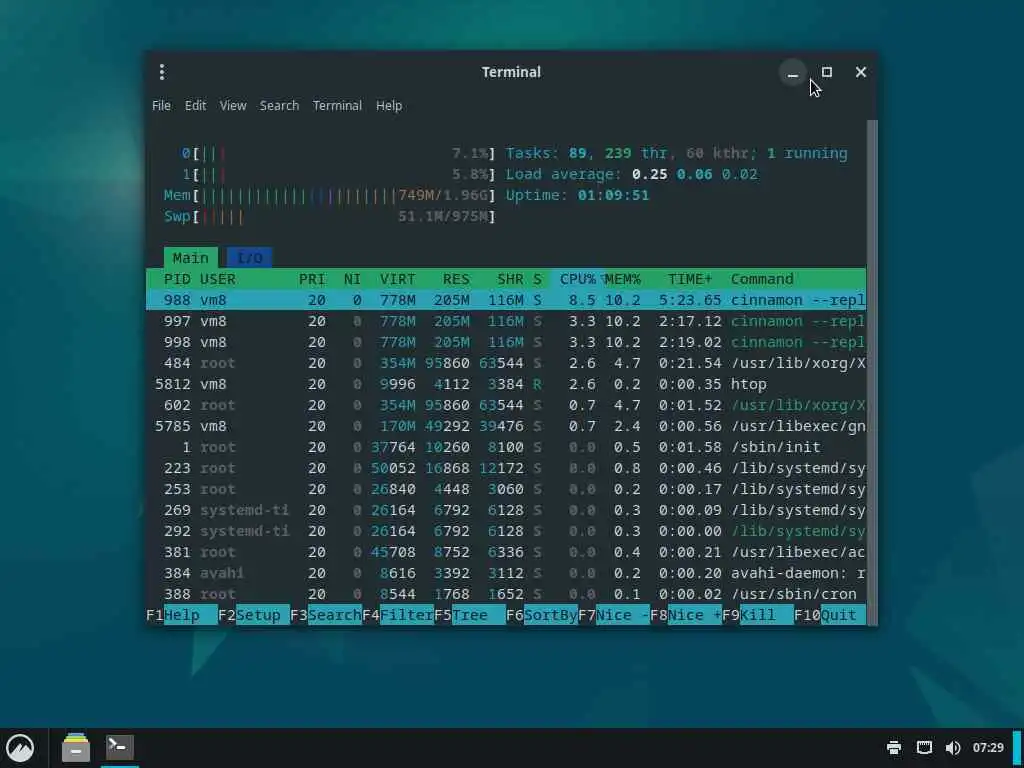The image size is (1024, 768).
Task: Click the Terminal taskbar icon
Action: [120, 748]
